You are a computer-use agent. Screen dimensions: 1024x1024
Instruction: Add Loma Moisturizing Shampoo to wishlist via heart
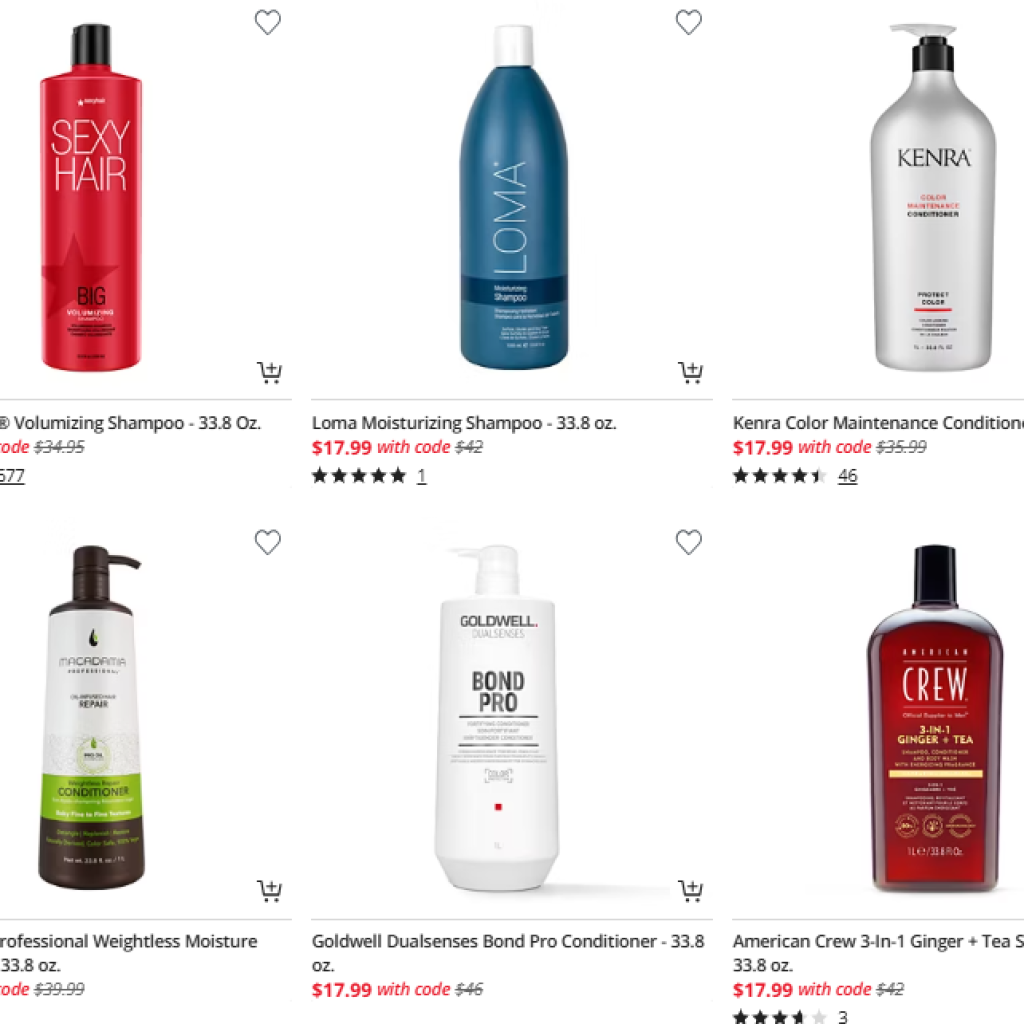pos(688,22)
